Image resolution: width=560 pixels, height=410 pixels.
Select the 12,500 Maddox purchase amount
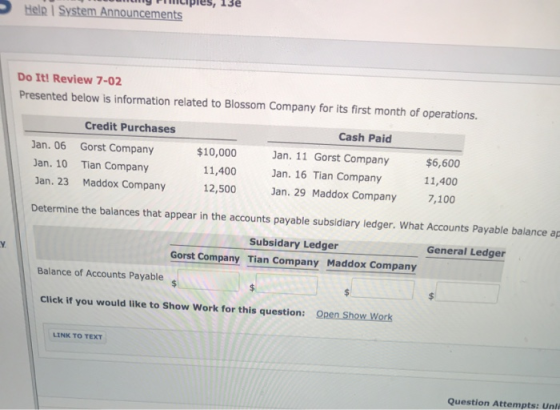pos(220,189)
